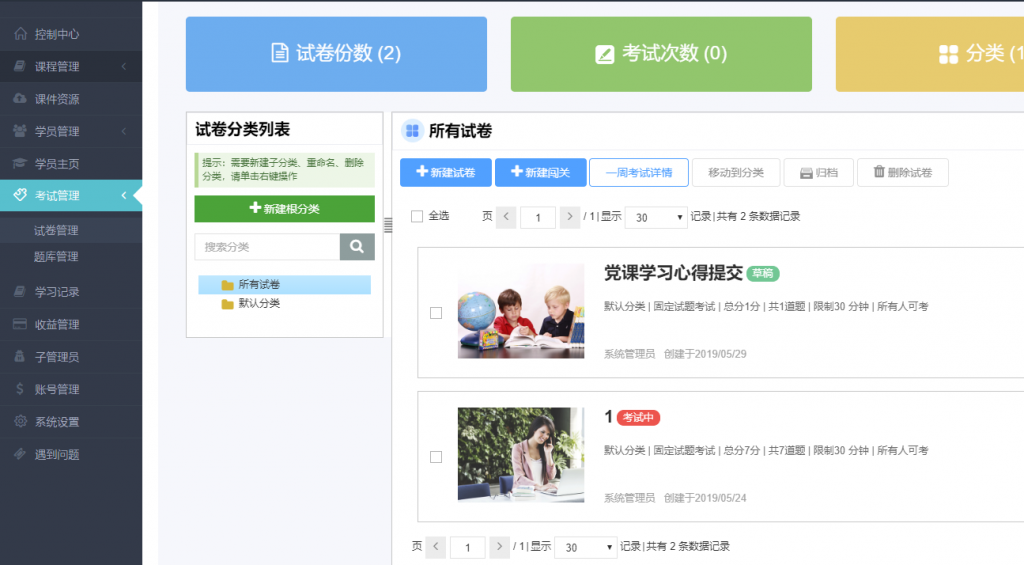This screenshot has width=1024, height=565.
Task: Click the search magnifier button for 搜索分类
Action: pos(357,247)
